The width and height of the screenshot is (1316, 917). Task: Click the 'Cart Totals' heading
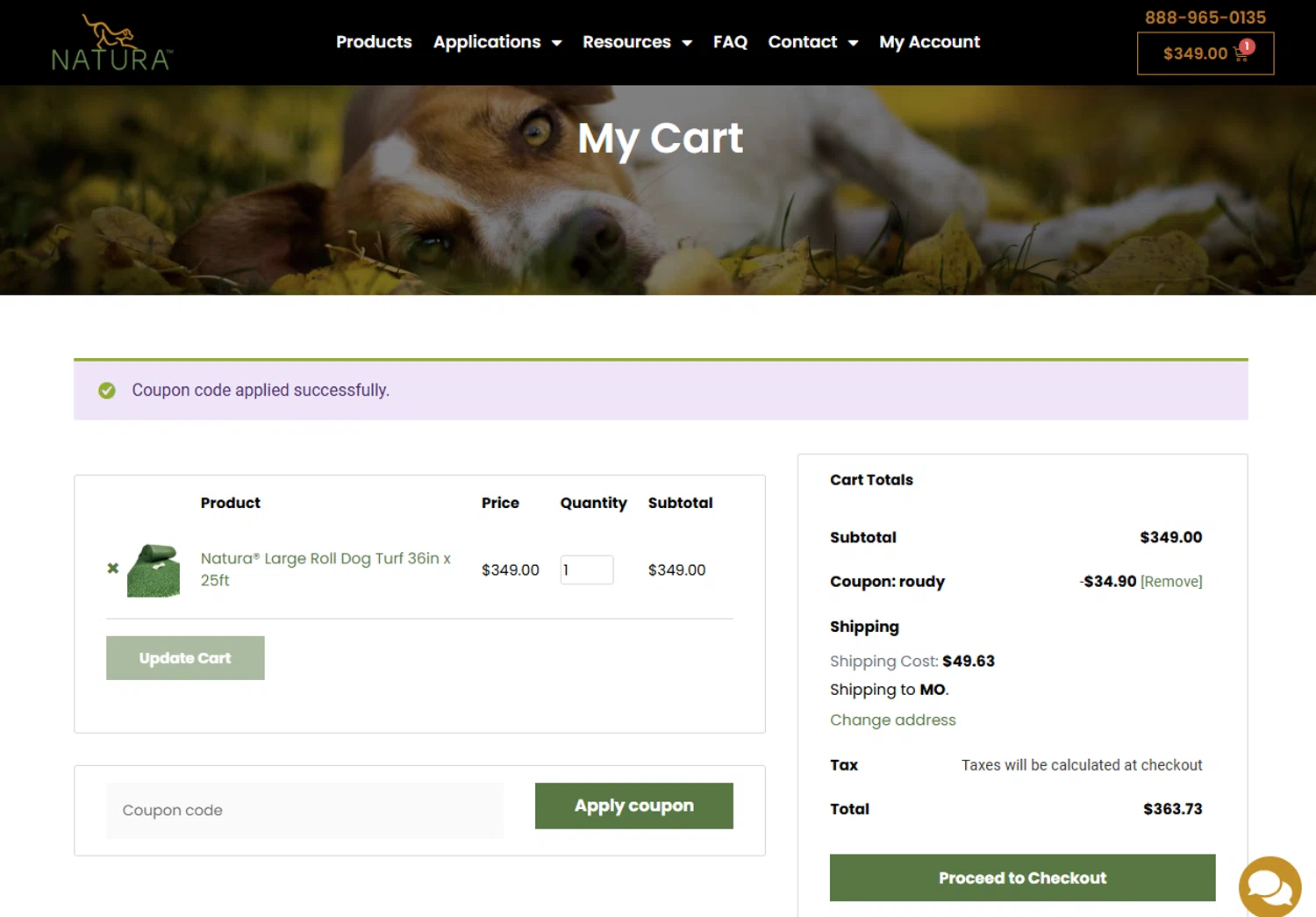pos(871,480)
